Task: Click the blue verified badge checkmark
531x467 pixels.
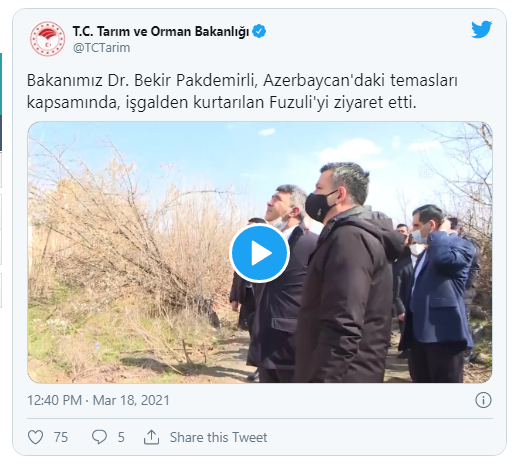Action: click(x=259, y=31)
